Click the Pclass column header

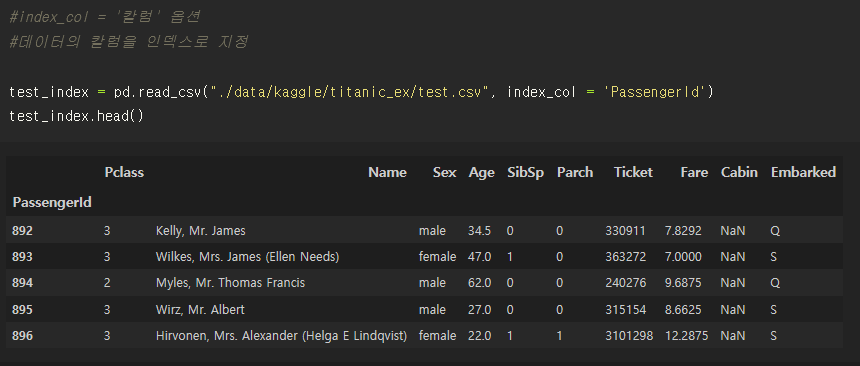point(124,172)
